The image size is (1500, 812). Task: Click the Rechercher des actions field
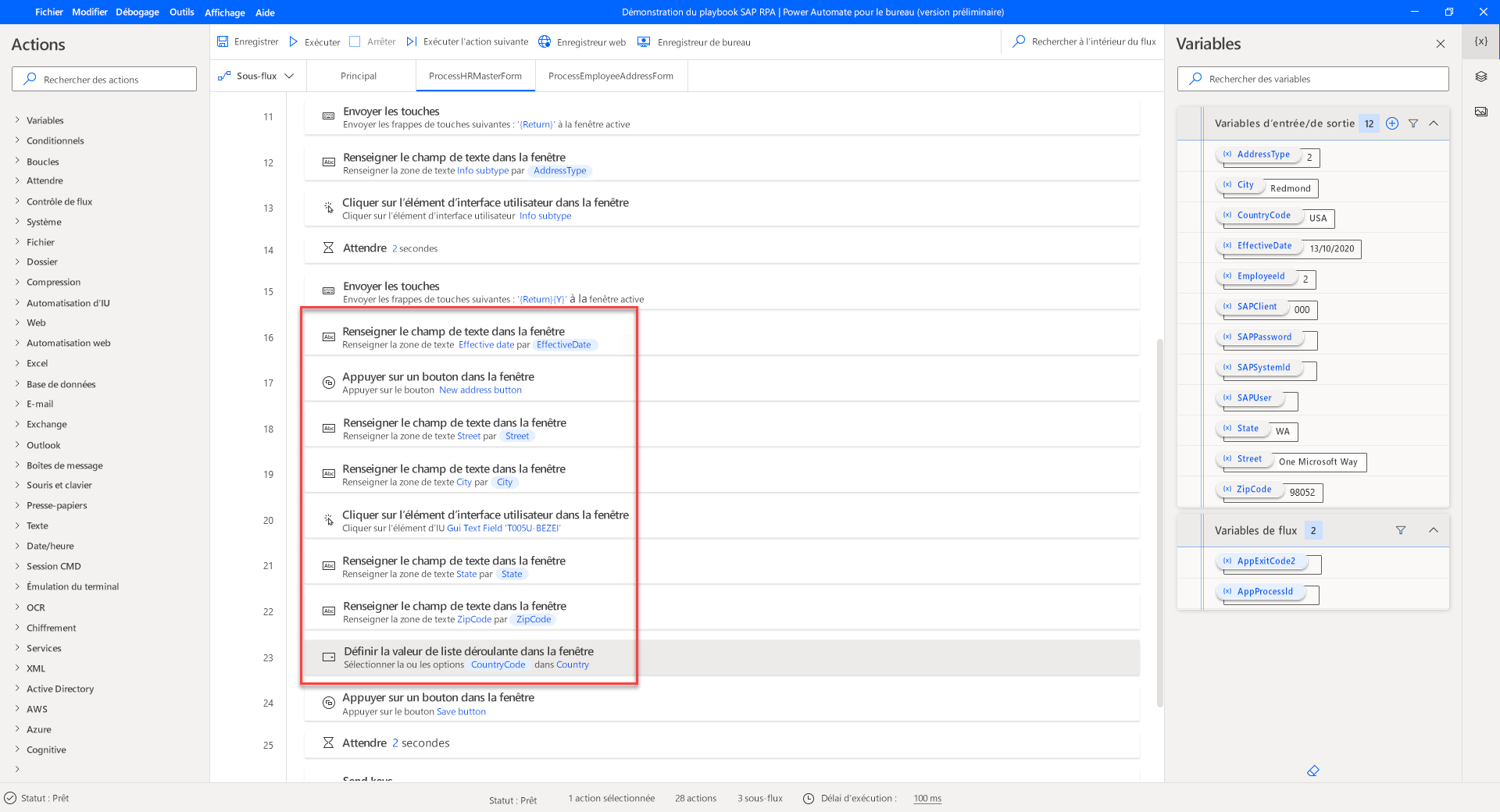click(x=104, y=79)
